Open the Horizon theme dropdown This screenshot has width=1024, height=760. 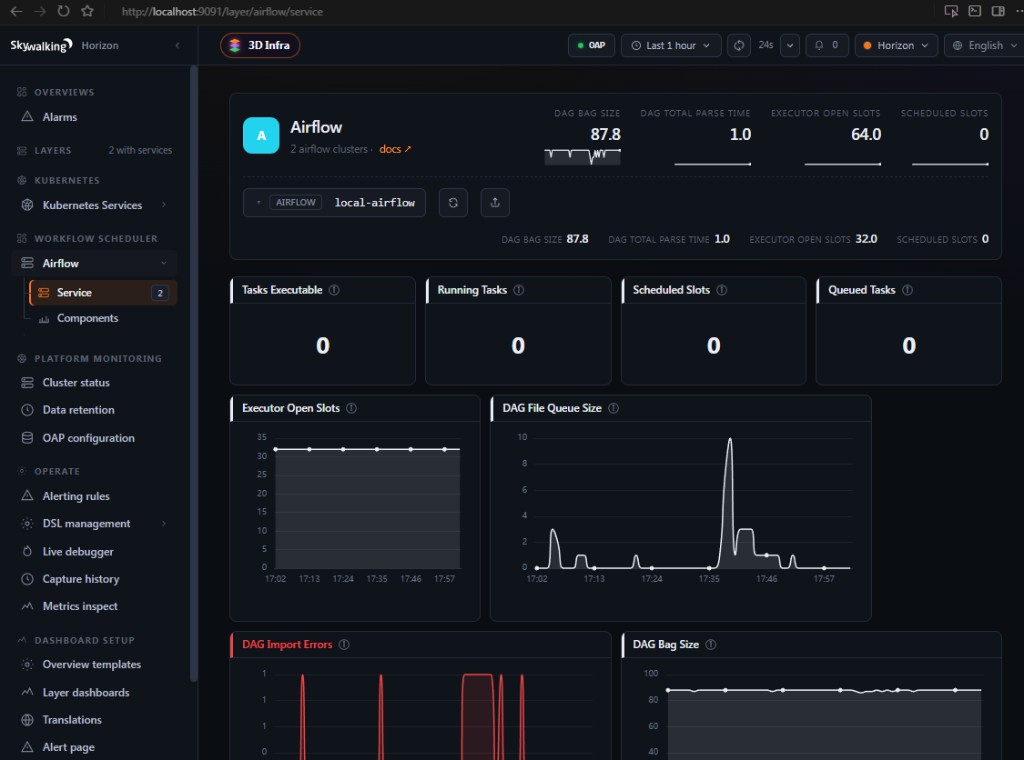pos(896,45)
